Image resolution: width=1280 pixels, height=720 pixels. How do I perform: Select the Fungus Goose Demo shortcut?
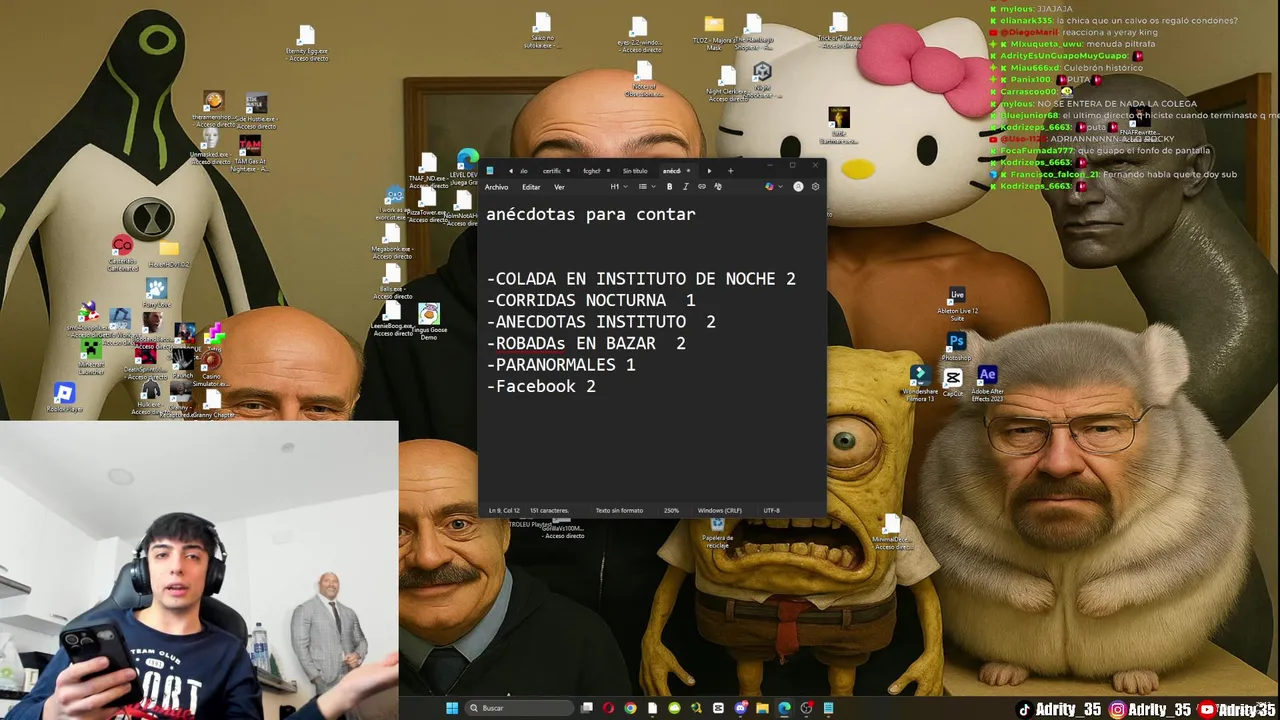click(x=429, y=323)
